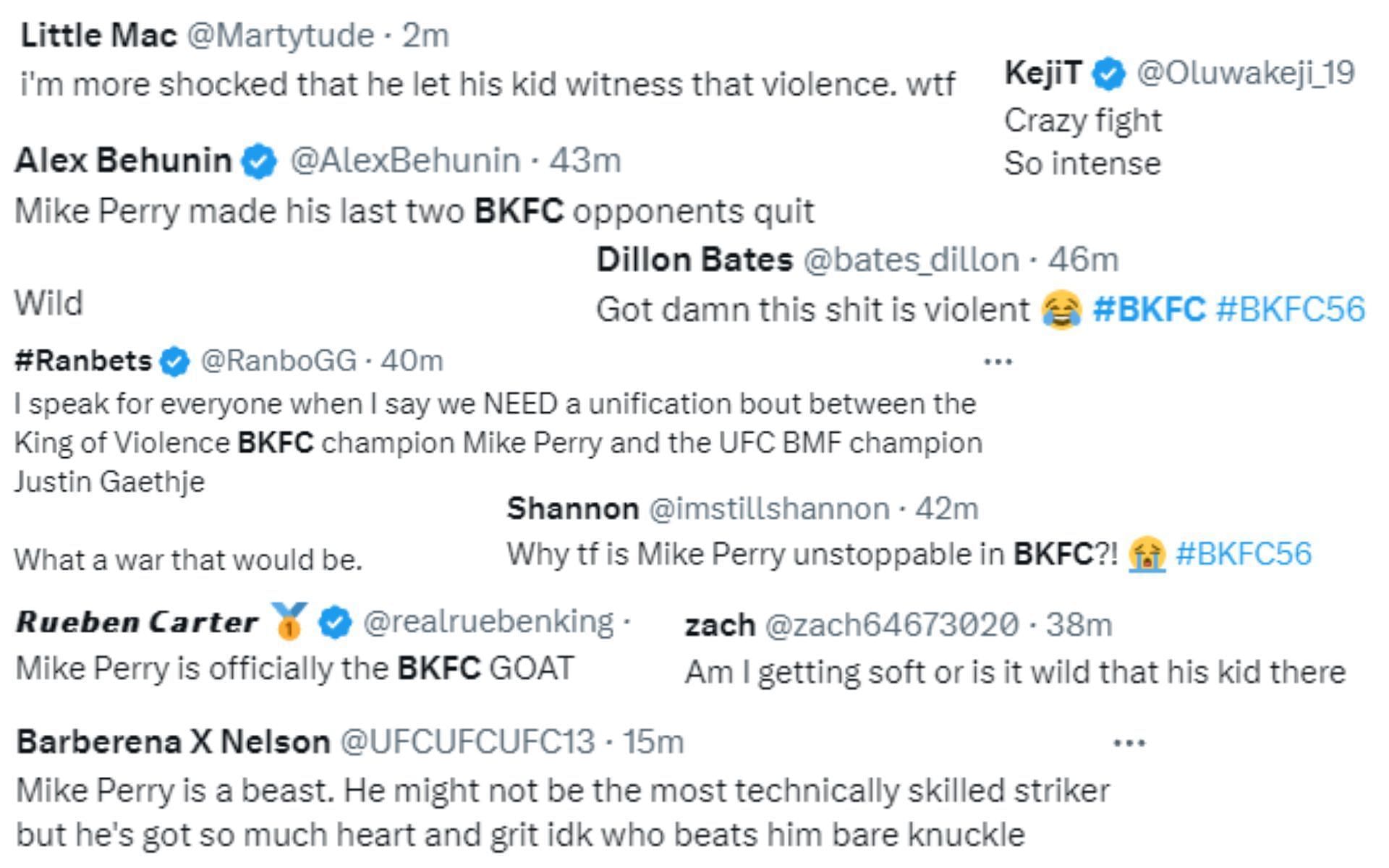The height and width of the screenshot is (868, 1389).
Task: Open #BKFC56 hashtag in Shannon's tweet
Action: click(x=1243, y=554)
